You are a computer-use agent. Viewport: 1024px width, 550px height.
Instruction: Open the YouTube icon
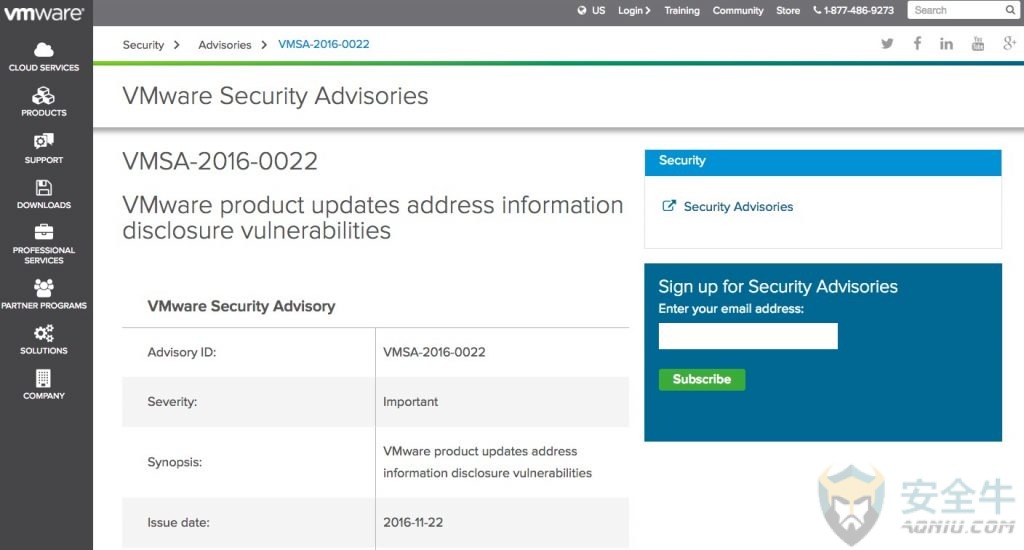click(x=978, y=44)
